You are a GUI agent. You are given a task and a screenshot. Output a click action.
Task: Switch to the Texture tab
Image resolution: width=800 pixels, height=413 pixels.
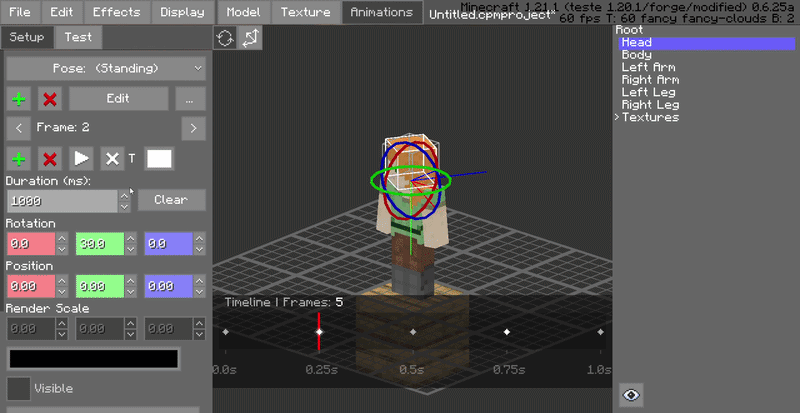[x=305, y=12]
